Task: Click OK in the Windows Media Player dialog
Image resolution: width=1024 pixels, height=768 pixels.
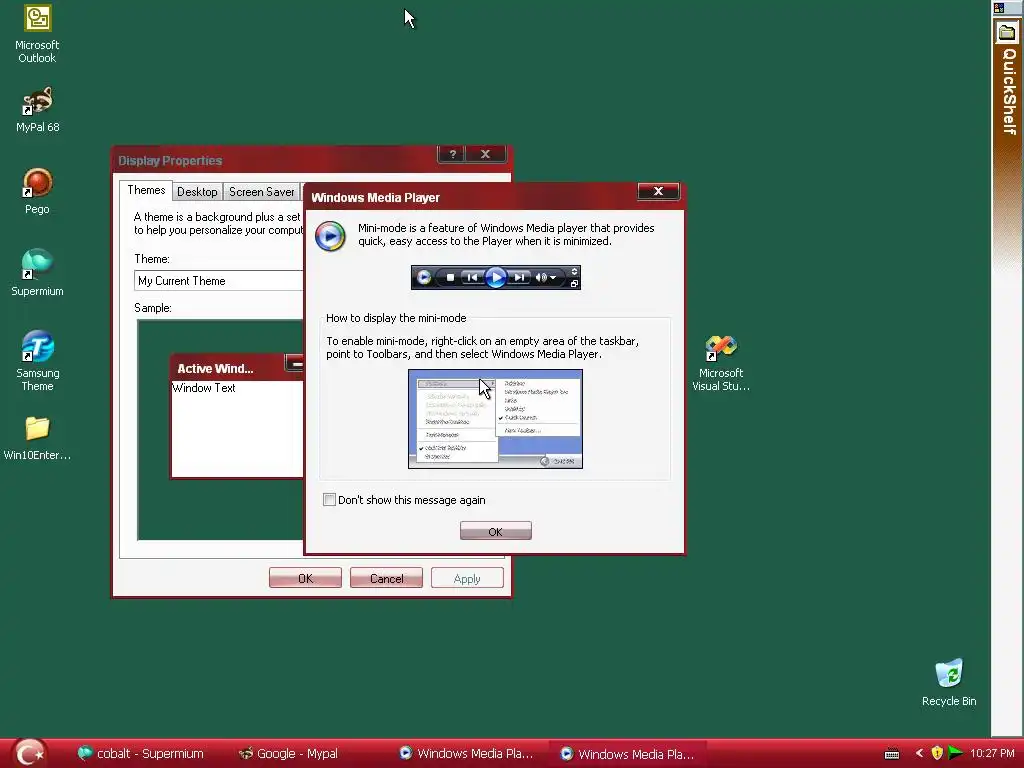Action: [x=496, y=532]
